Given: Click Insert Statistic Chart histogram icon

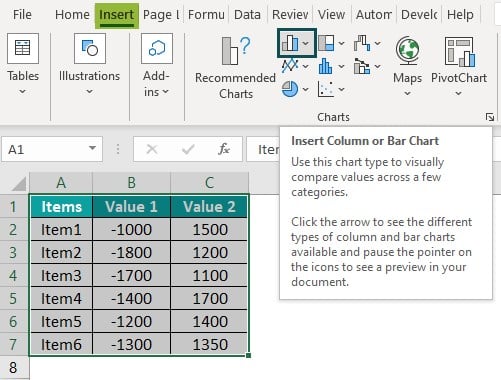Looking at the screenshot, I should (x=326, y=66).
